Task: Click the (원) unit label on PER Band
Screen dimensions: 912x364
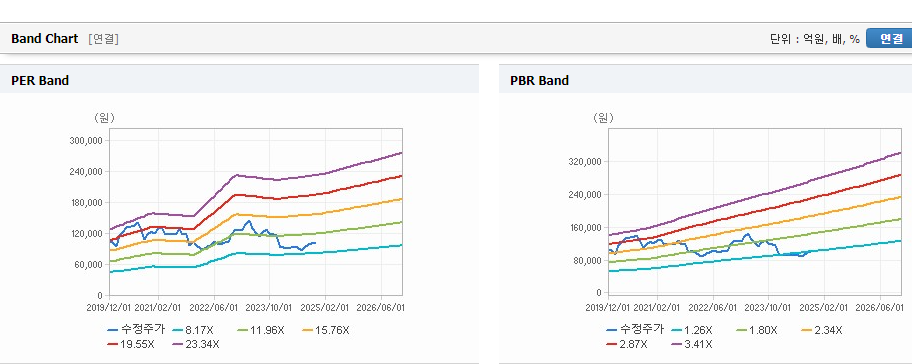Action: click(x=104, y=118)
